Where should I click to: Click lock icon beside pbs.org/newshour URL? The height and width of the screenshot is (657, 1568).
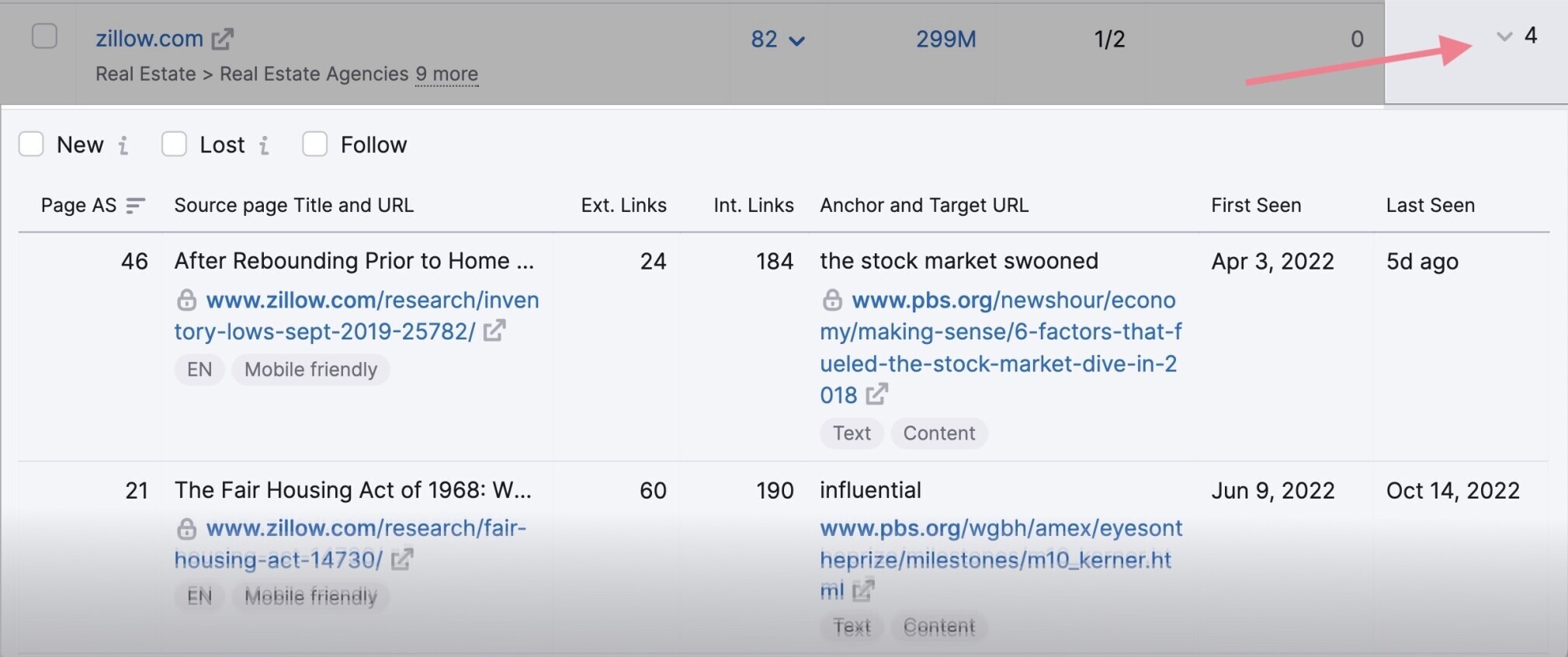tap(832, 300)
